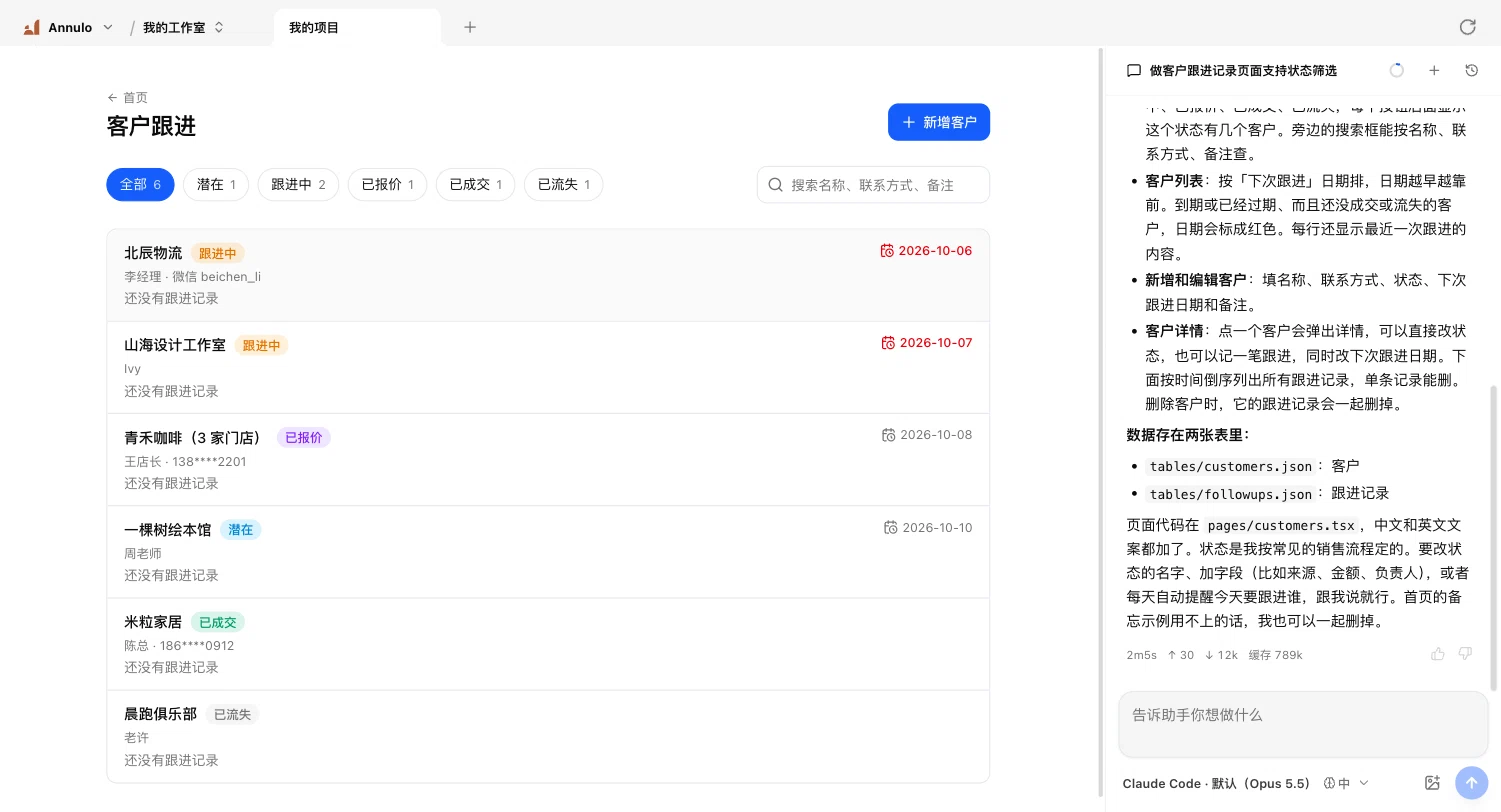This screenshot has width=1501, height=812.
Task: Open the 山海设计工作室 customer
Action: click(x=548, y=367)
